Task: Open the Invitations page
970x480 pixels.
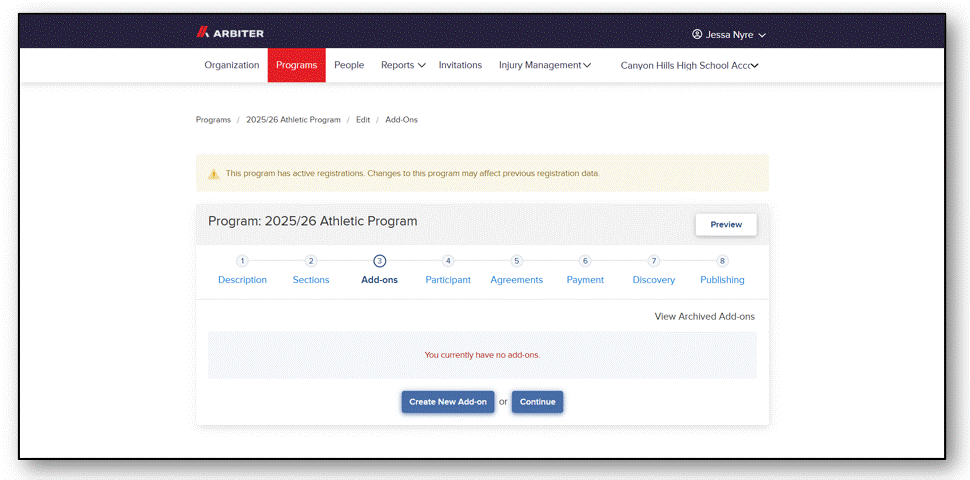Action: [460, 65]
